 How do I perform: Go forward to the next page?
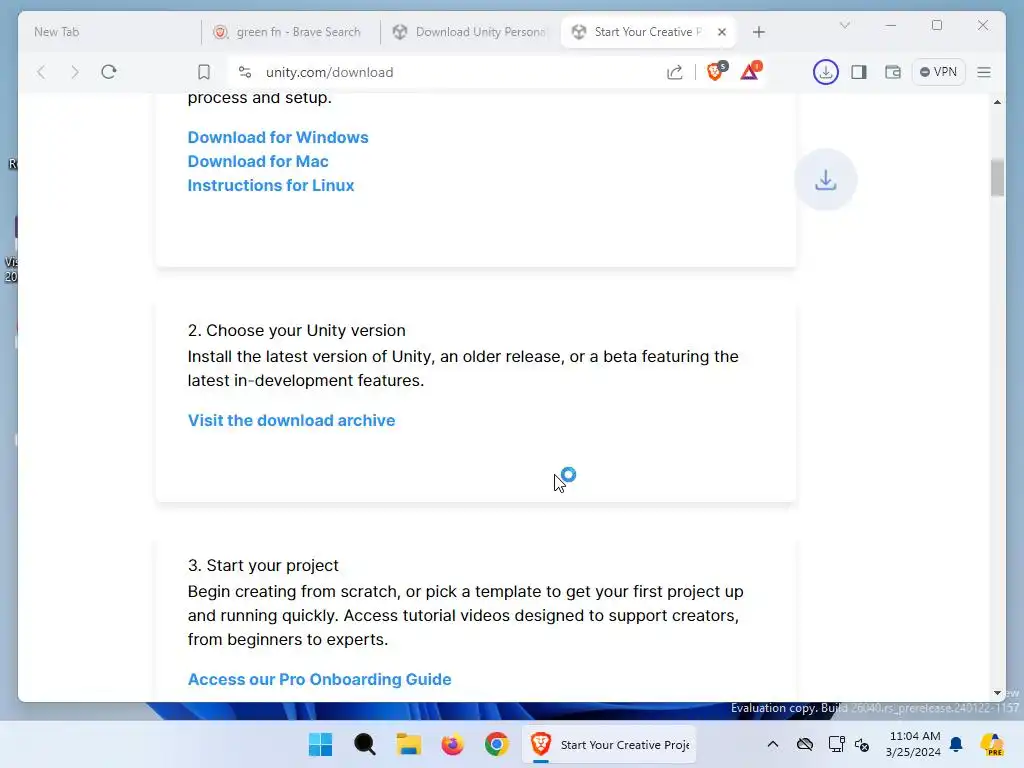tap(74, 72)
